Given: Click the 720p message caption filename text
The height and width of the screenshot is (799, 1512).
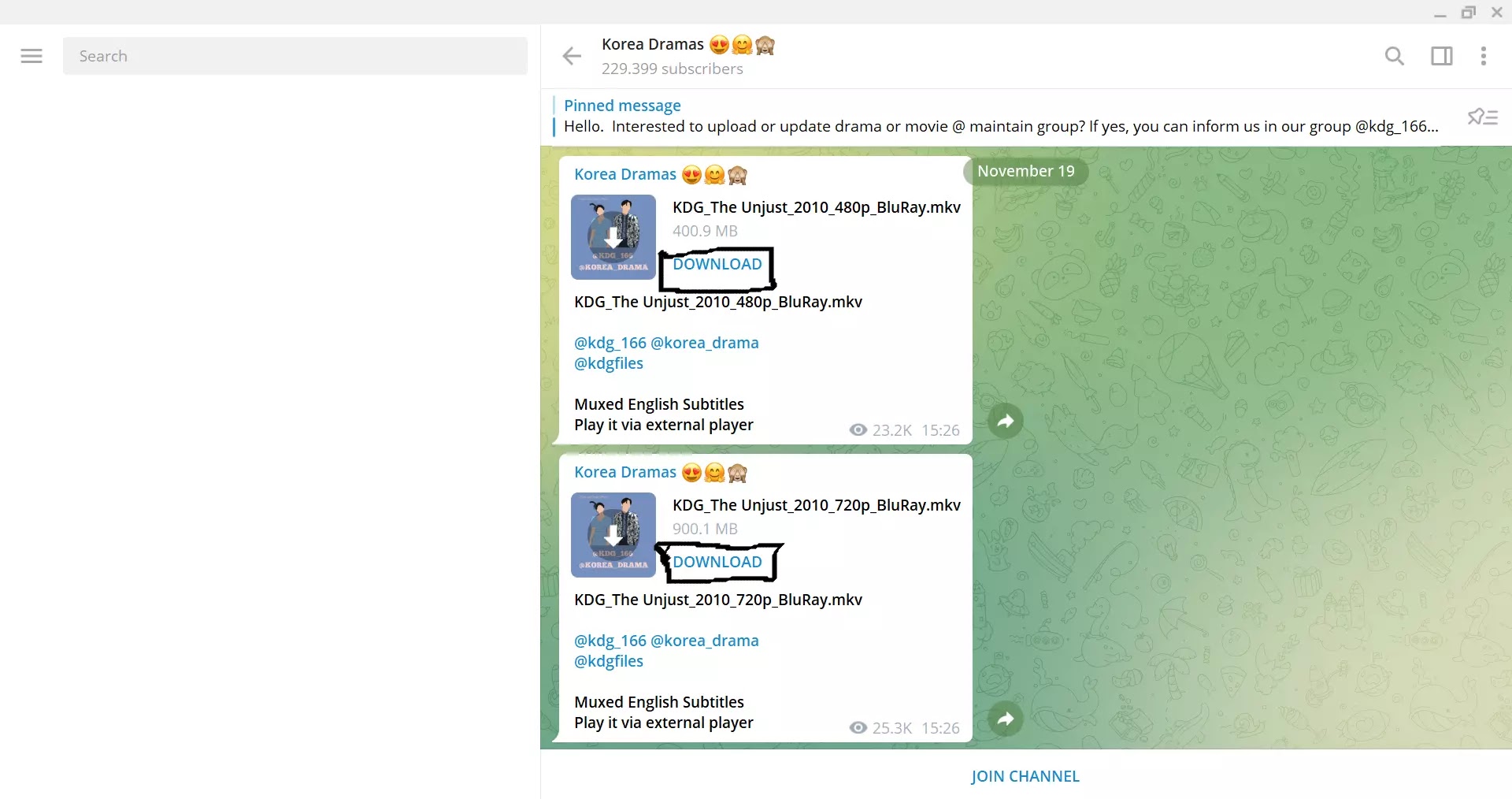Looking at the screenshot, I should pyautogui.click(x=718, y=600).
